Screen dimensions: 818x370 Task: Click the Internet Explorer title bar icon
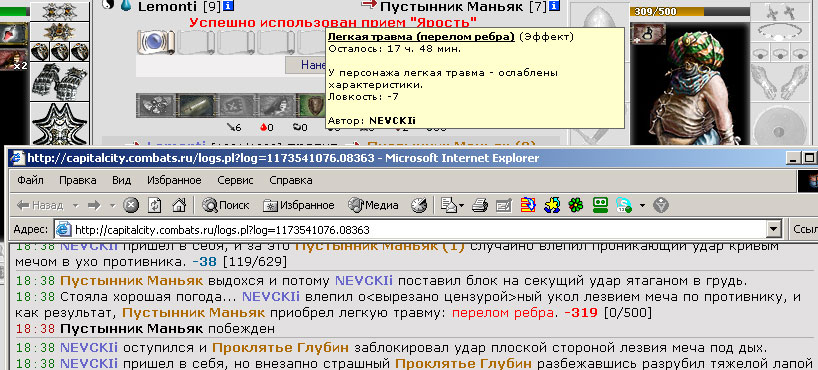click(18, 158)
